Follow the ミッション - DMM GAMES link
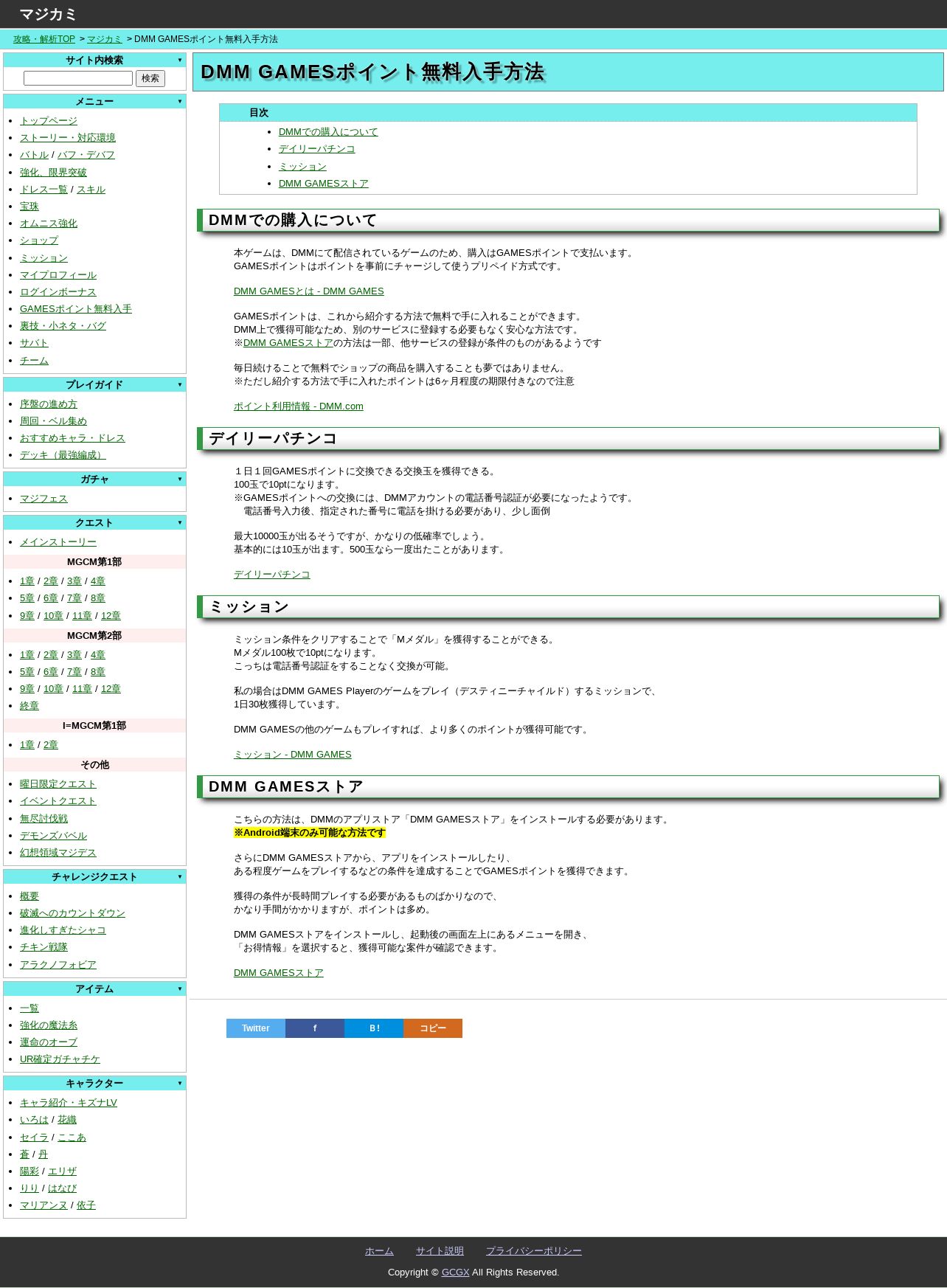 pos(293,755)
